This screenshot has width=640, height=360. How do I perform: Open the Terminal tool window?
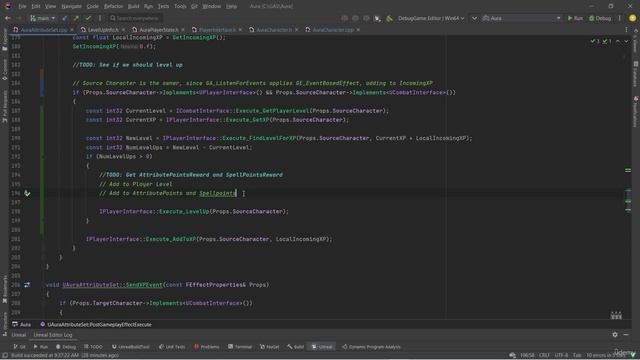pos(240,347)
